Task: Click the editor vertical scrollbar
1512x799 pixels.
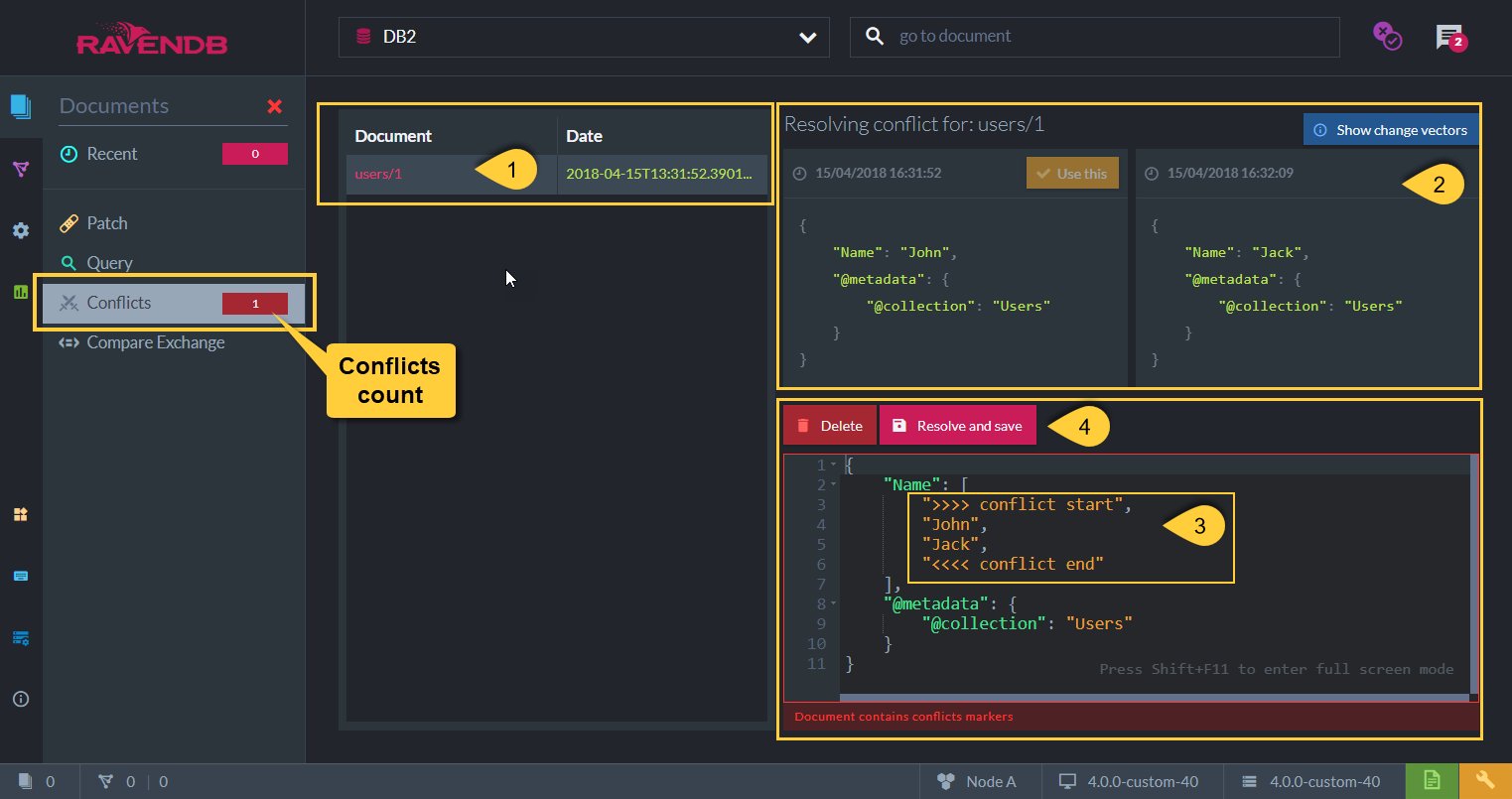Action: click(x=1474, y=575)
